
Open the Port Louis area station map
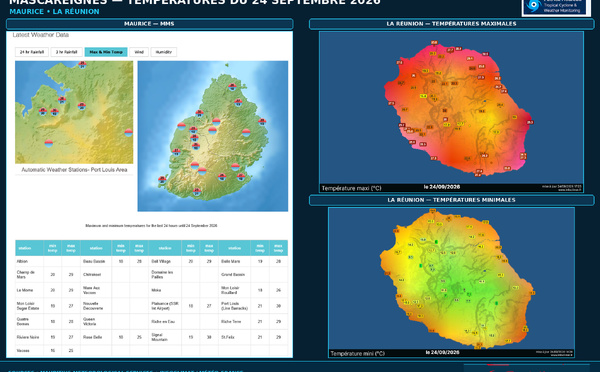[x=74, y=112]
